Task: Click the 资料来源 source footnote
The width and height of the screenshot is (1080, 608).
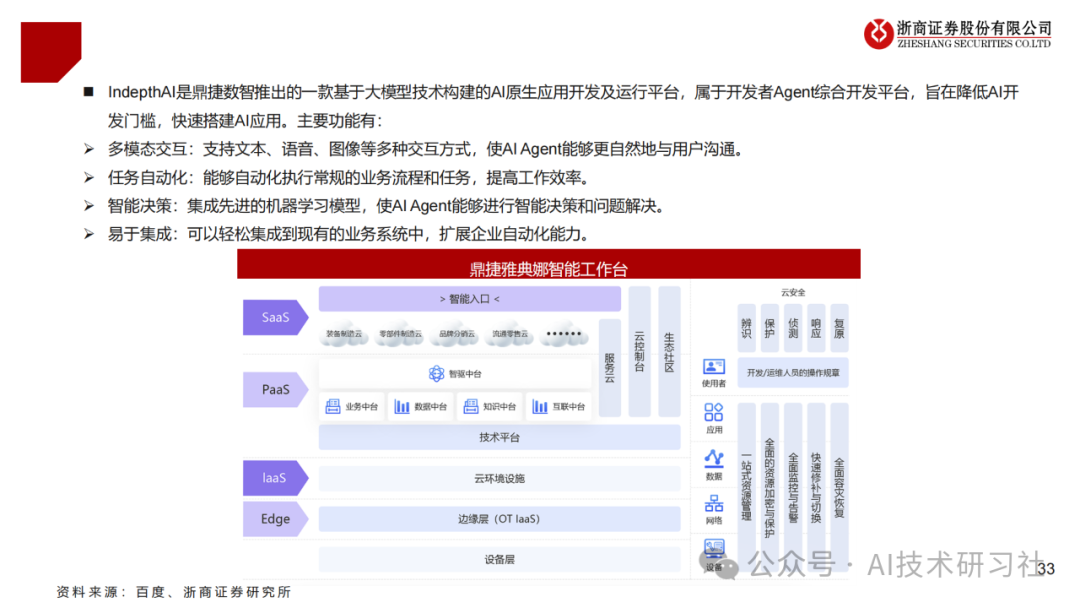Action: click(x=174, y=592)
